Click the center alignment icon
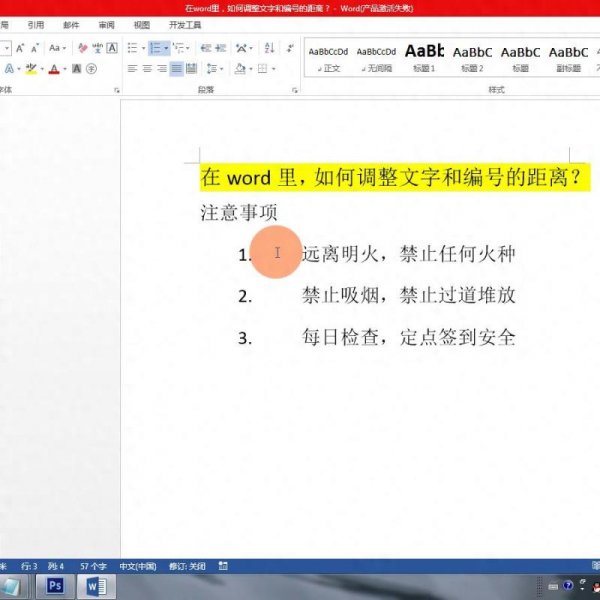The width and height of the screenshot is (600, 600). (x=147, y=69)
